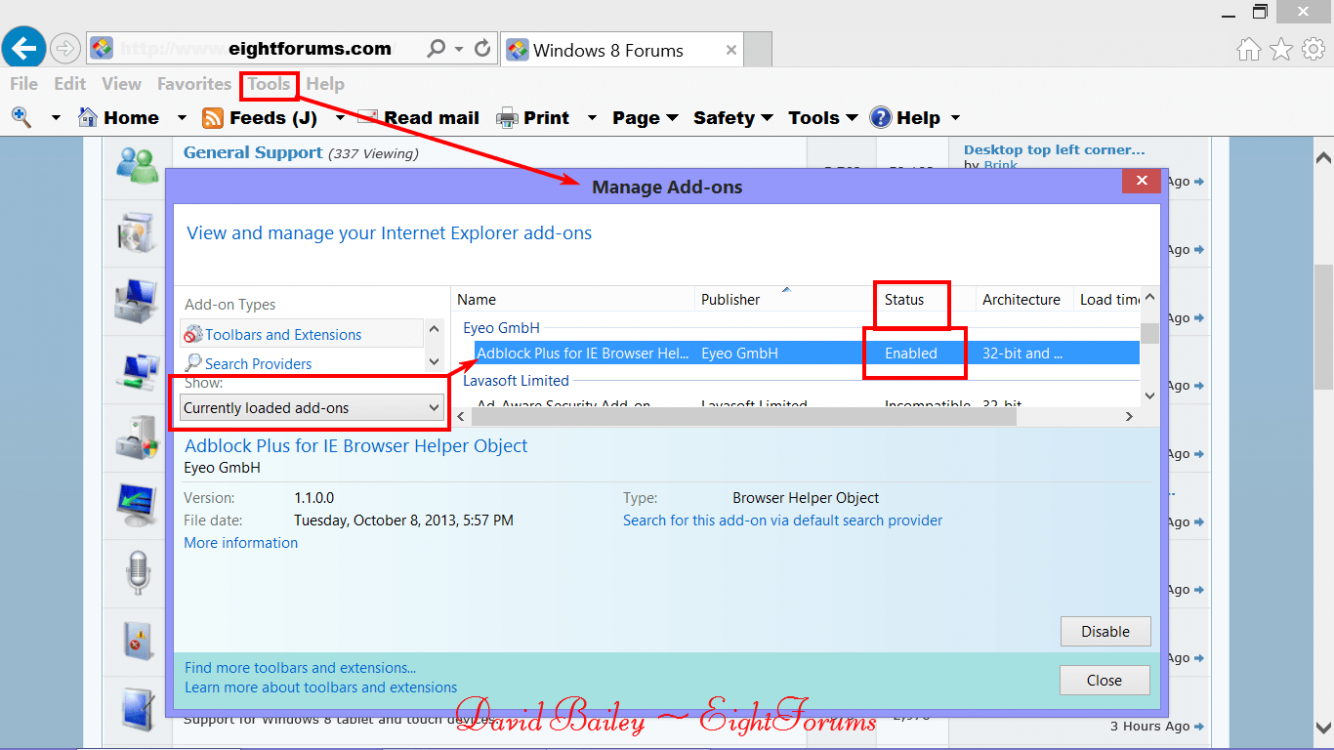Viewport: 1334px width, 750px height.
Task: Click 'Search for this add-on via default search provider'
Action: 783,520
